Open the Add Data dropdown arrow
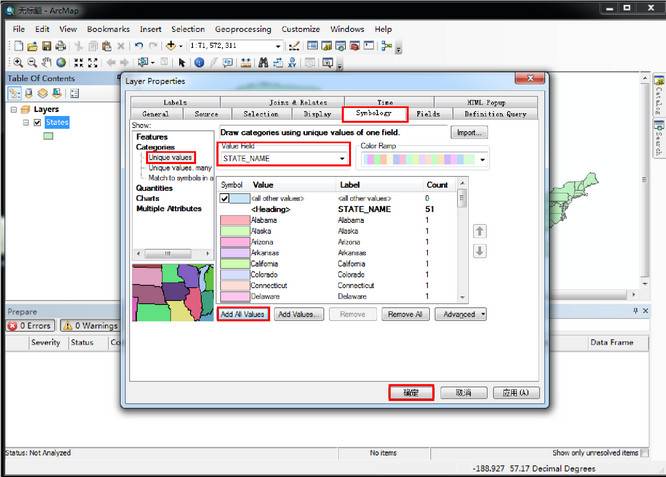Viewport: 666px width, 477px height. click(181, 46)
